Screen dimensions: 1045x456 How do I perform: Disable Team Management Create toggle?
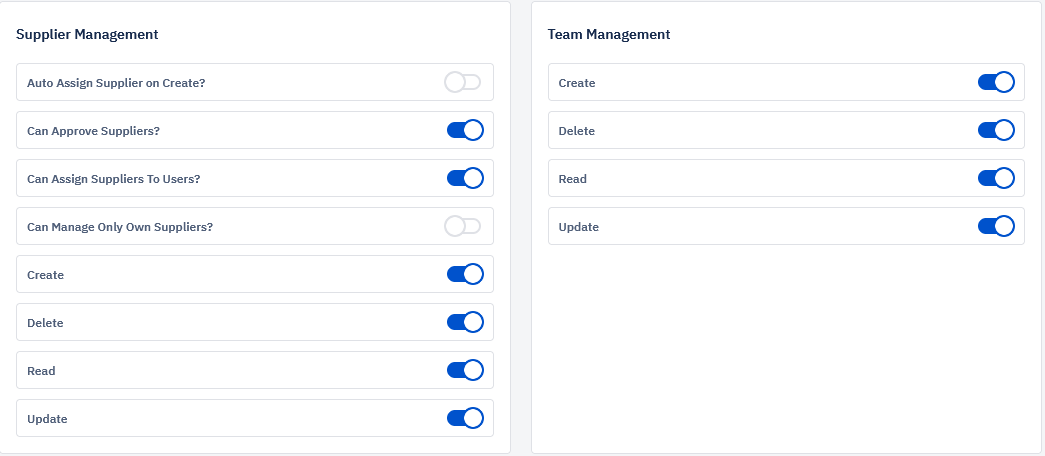click(996, 82)
